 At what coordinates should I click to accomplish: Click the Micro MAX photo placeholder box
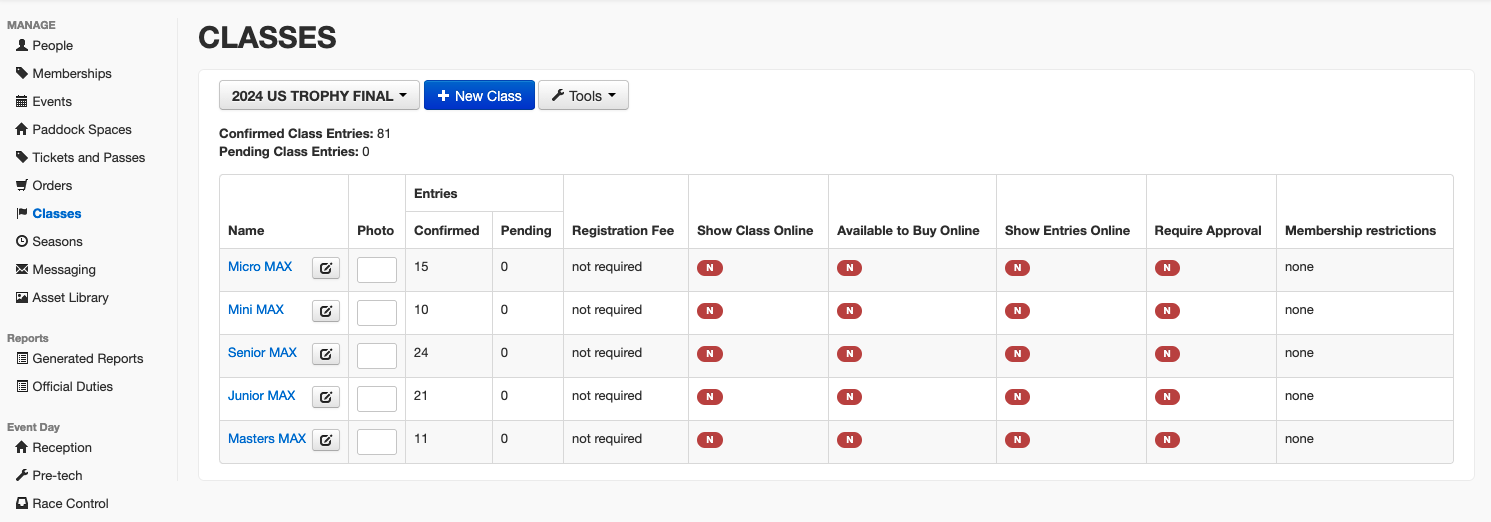[377, 270]
